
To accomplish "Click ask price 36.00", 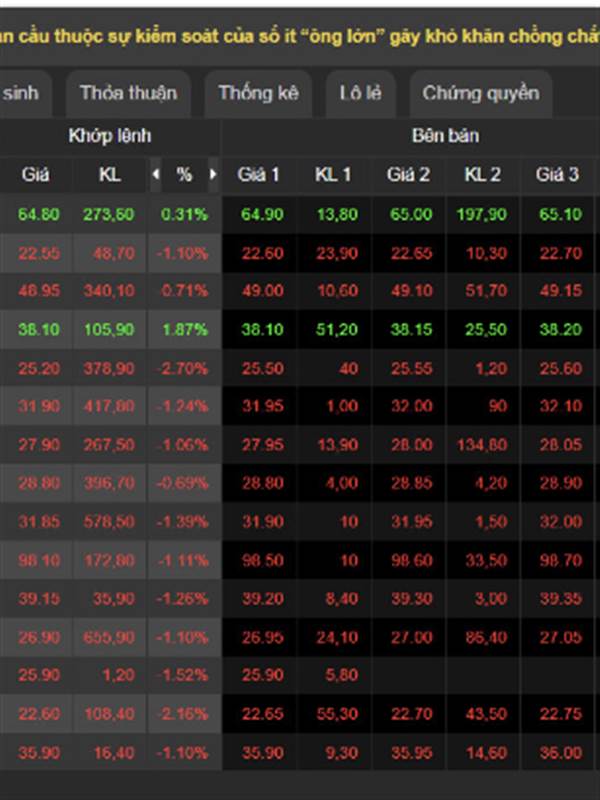I will click(x=560, y=752).
